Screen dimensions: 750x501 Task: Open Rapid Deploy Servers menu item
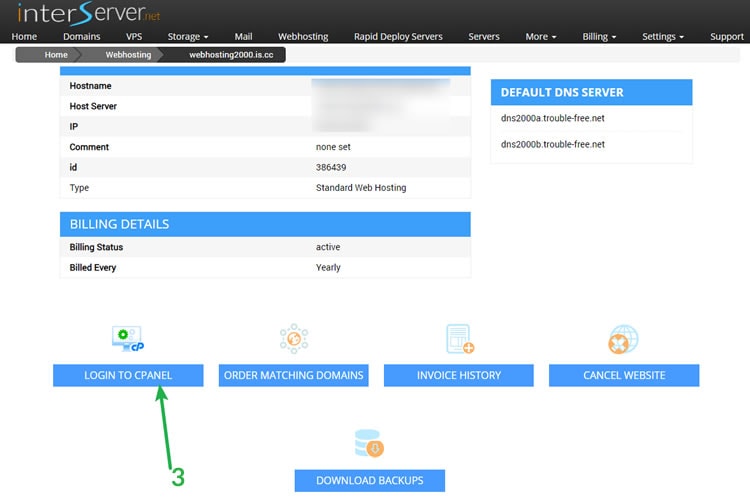click(x=398, y=36)
